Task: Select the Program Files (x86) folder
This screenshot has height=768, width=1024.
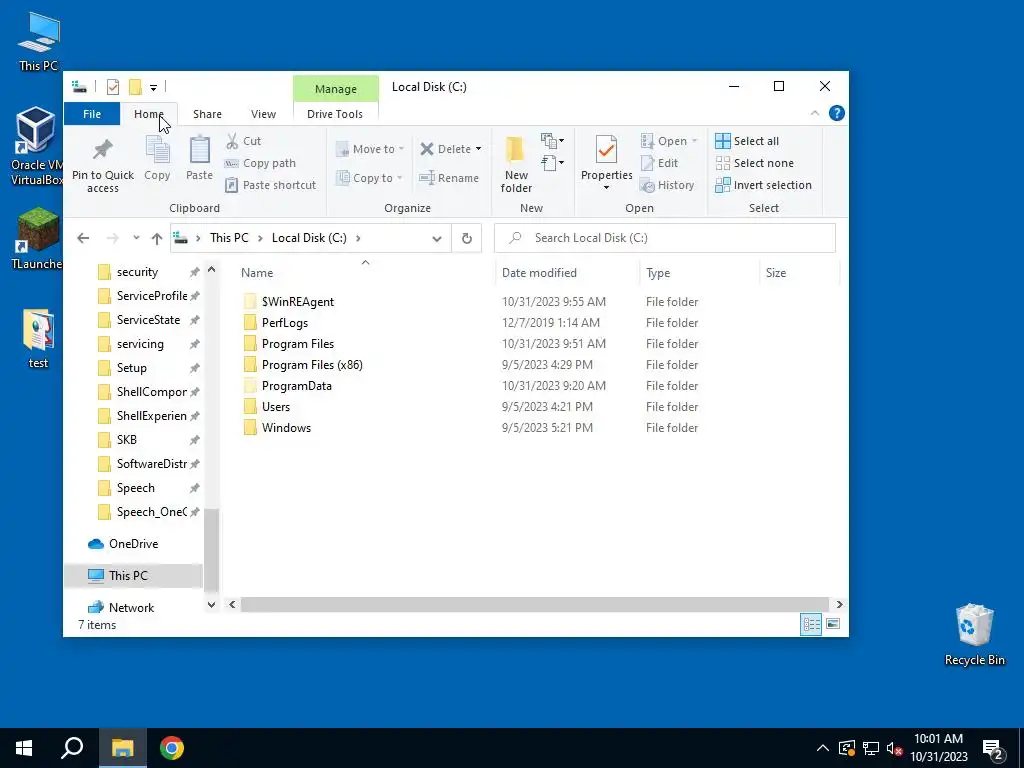Action: (312, 365)
